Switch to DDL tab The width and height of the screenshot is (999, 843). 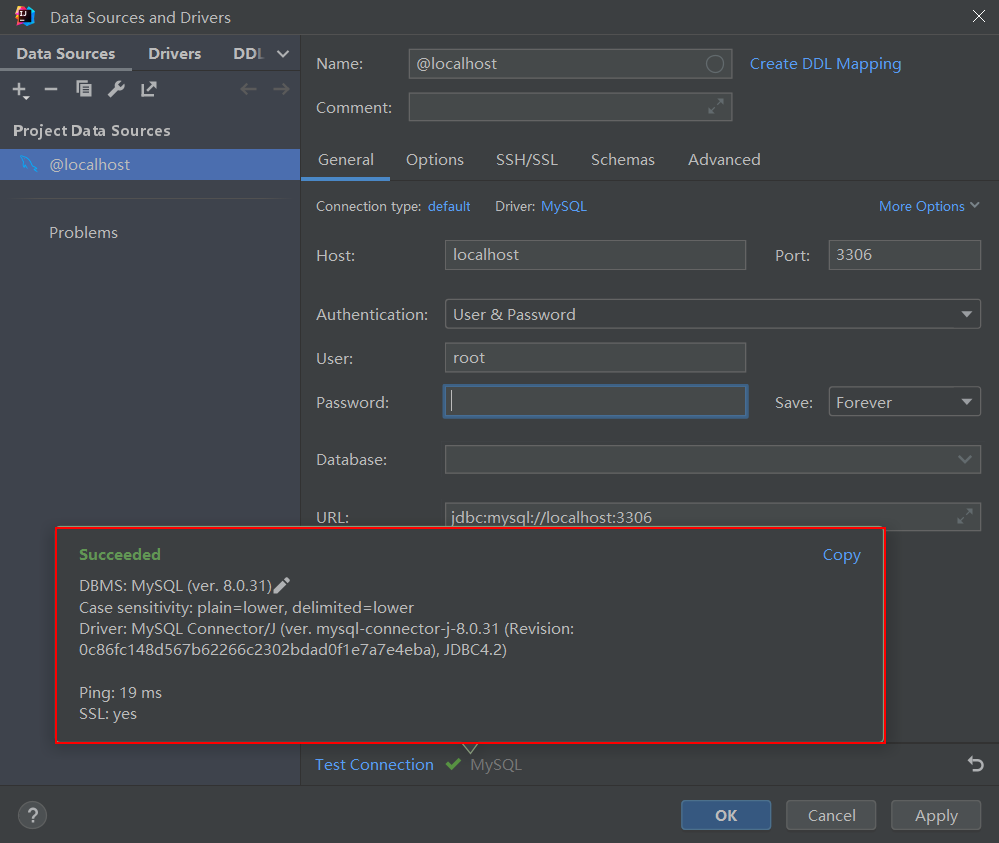tap(248, 54)
